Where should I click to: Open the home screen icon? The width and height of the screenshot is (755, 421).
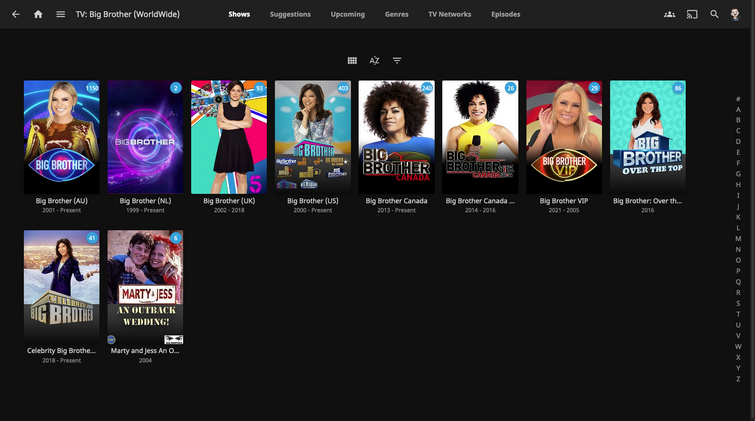point(38,14)
